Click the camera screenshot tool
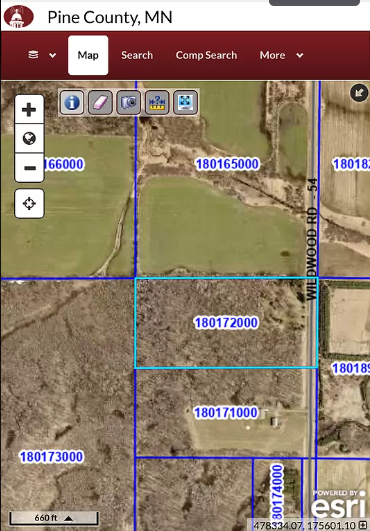This screenshot has width=370, height=531. [129, 102]
